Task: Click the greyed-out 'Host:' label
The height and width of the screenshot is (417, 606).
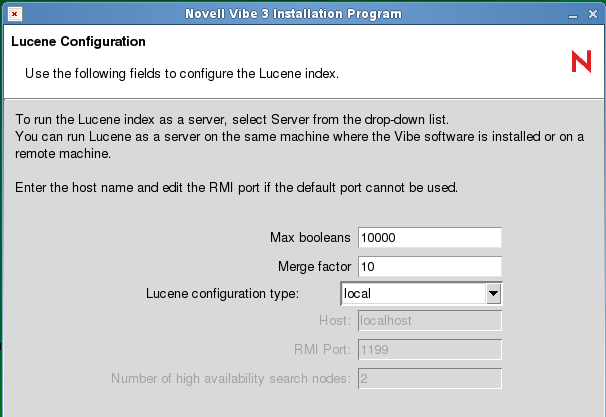Action: [335, 321]
